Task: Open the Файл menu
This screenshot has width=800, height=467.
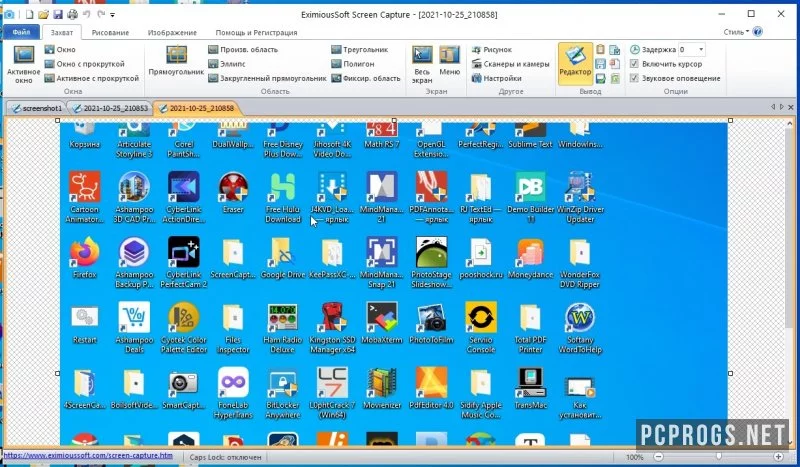Action: pos(21,32)
